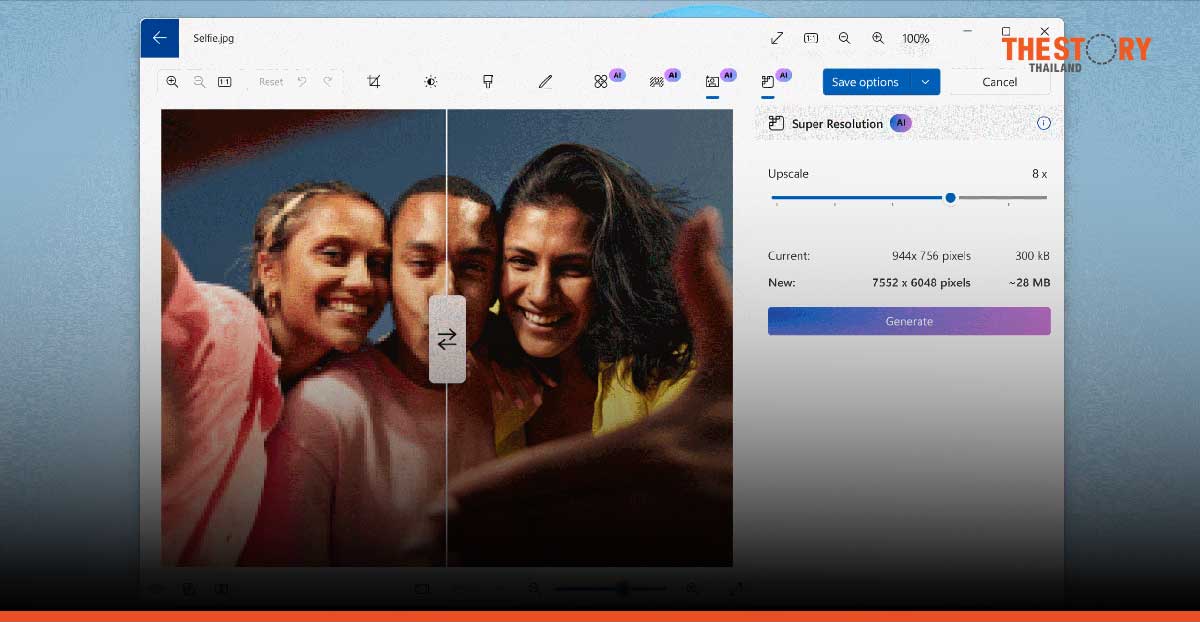Viewport: 1200px width, 622px height.
Task: Click the Super Resolution info icon
Action: [x=1043, y=123]
